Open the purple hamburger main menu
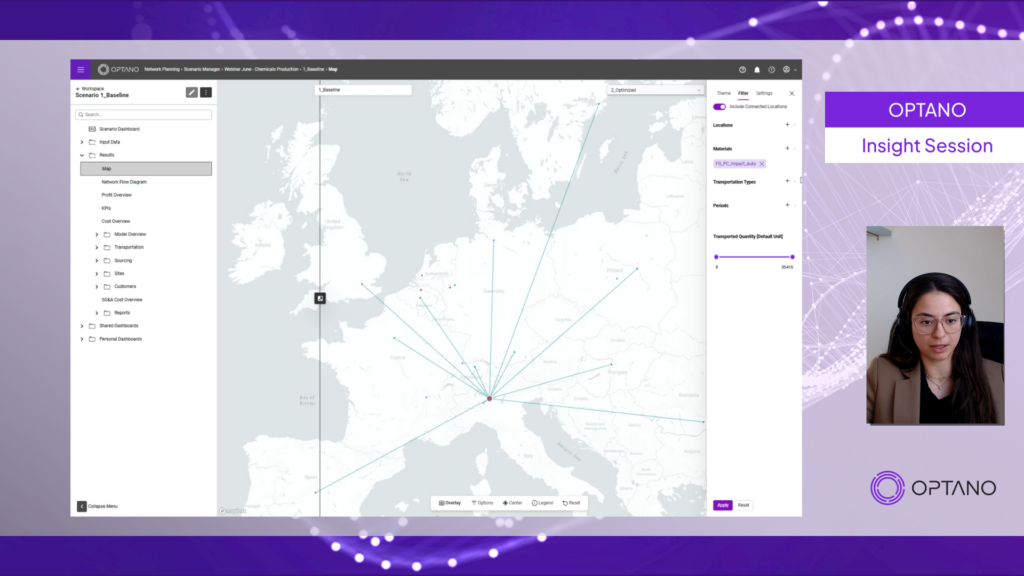 (x=80, y=69)
